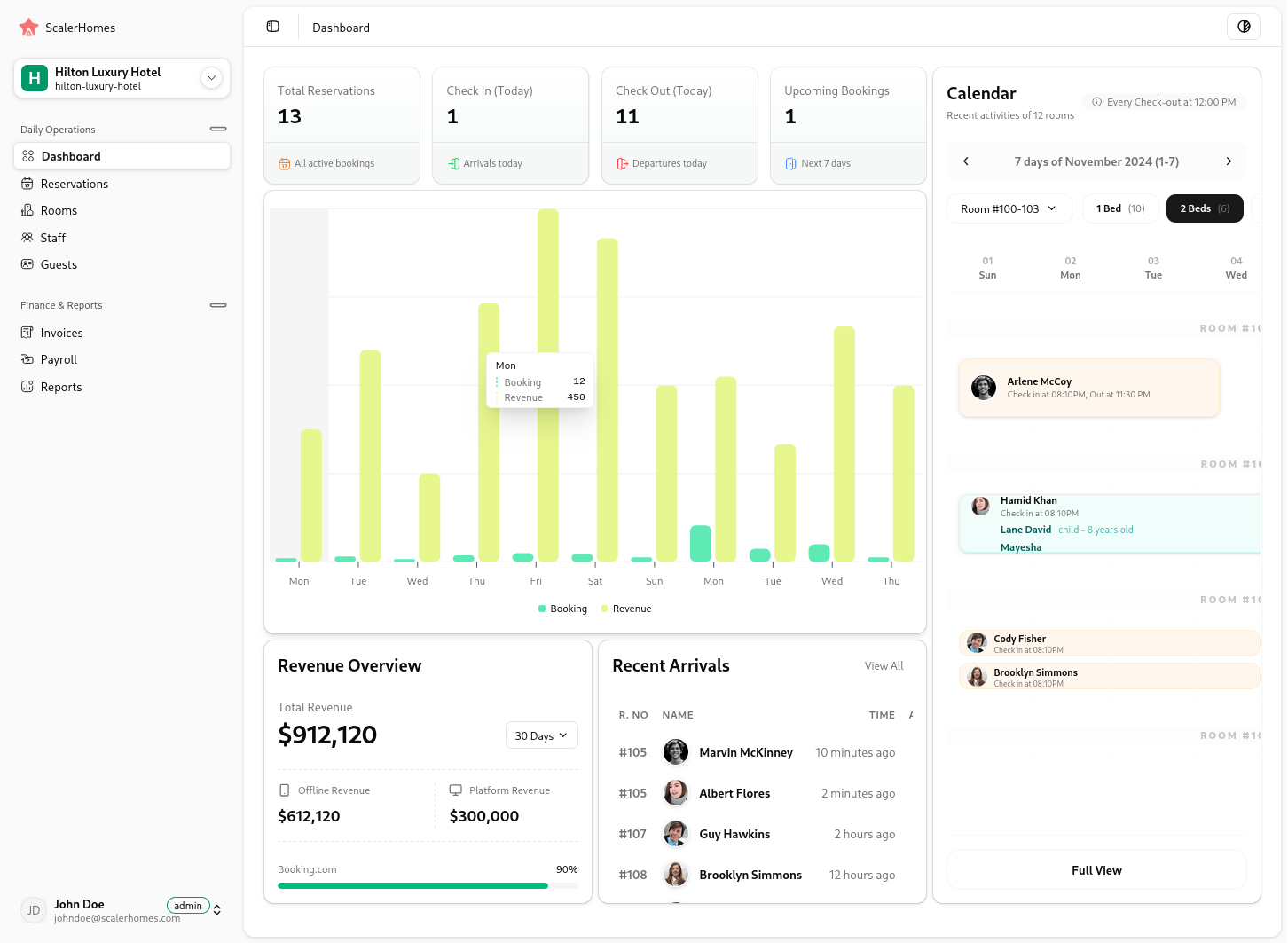Select the Payroll icon
This screenshot has height=943, width=1288.
pyautogui.click(x=27, y=359)
